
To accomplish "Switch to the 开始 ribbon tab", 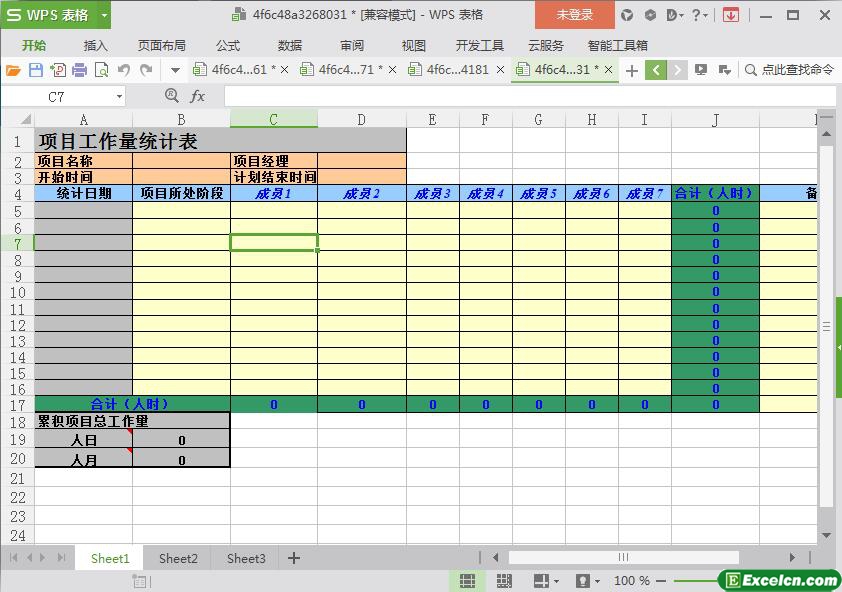I will click(x=34, y=46).
